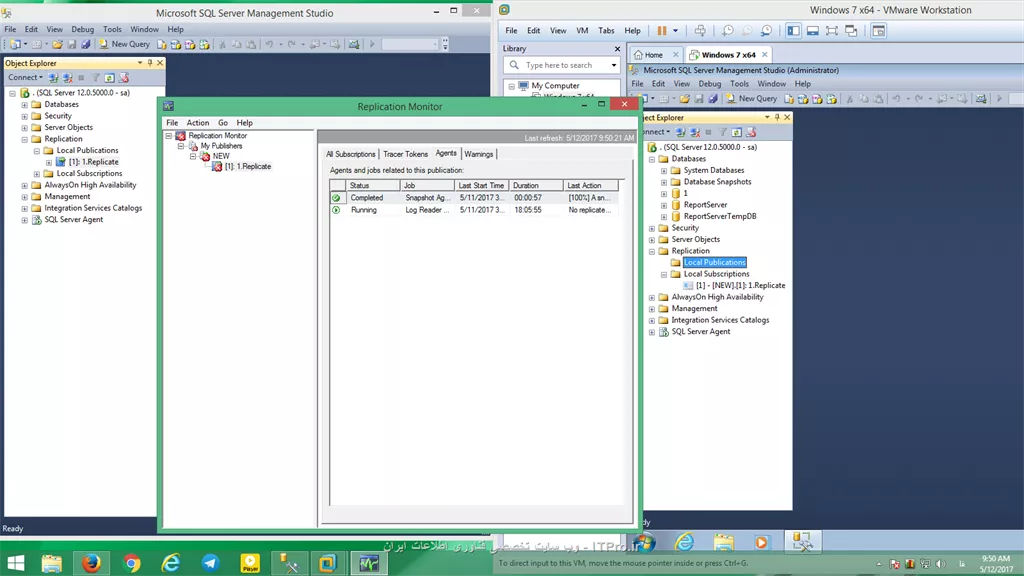Click Replication Monitor root node

tap(217, 136)
